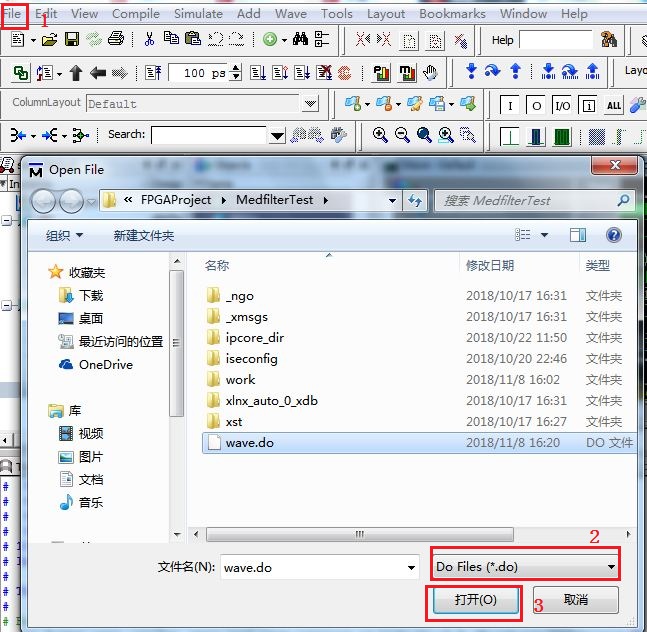Toggle the ALL filter button
The height and width of the screenshot is (632, 647).
(x=614, y=106)
